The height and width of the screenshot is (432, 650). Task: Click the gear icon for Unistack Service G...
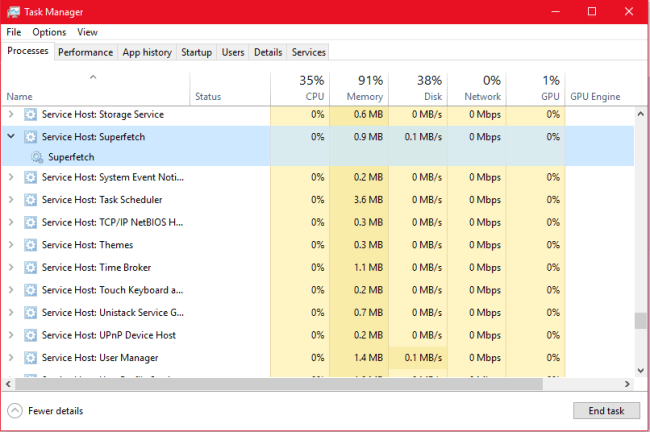click(30, 313)
